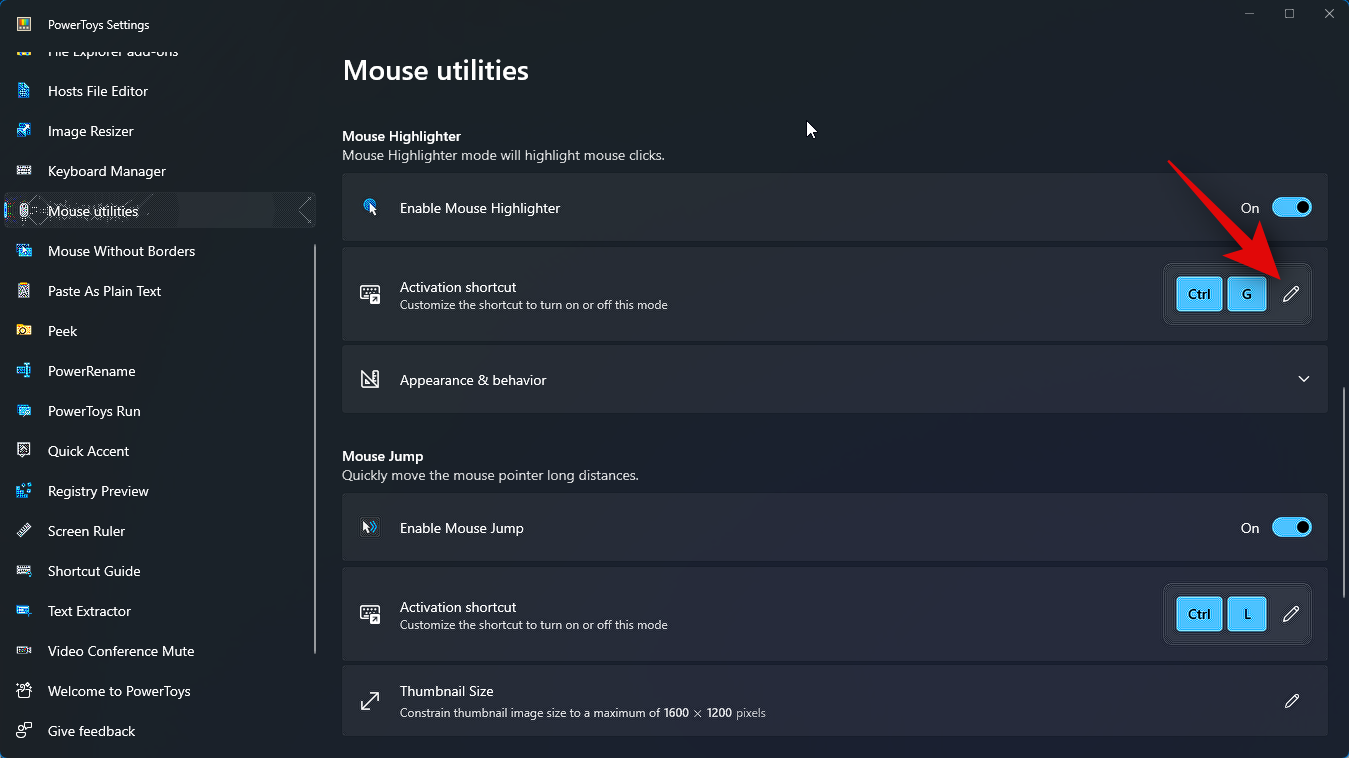Open the Thumbnail Size edit pencil icon
1349x758 pixels.
[1291, 701]
